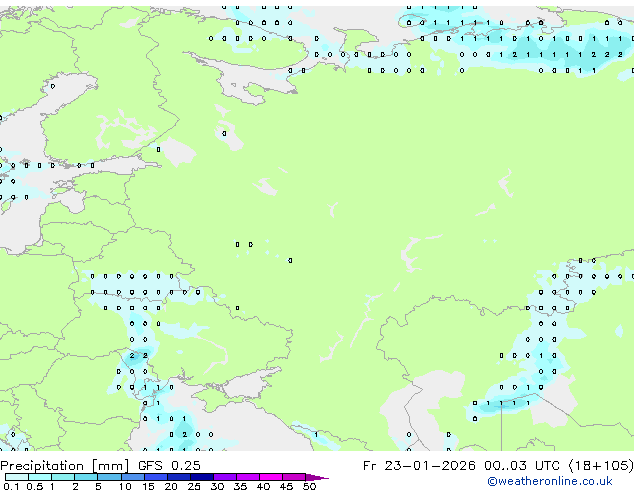Click the '0.1' legend value label
The image size is (634, 490).
click(x=11, y=486)
